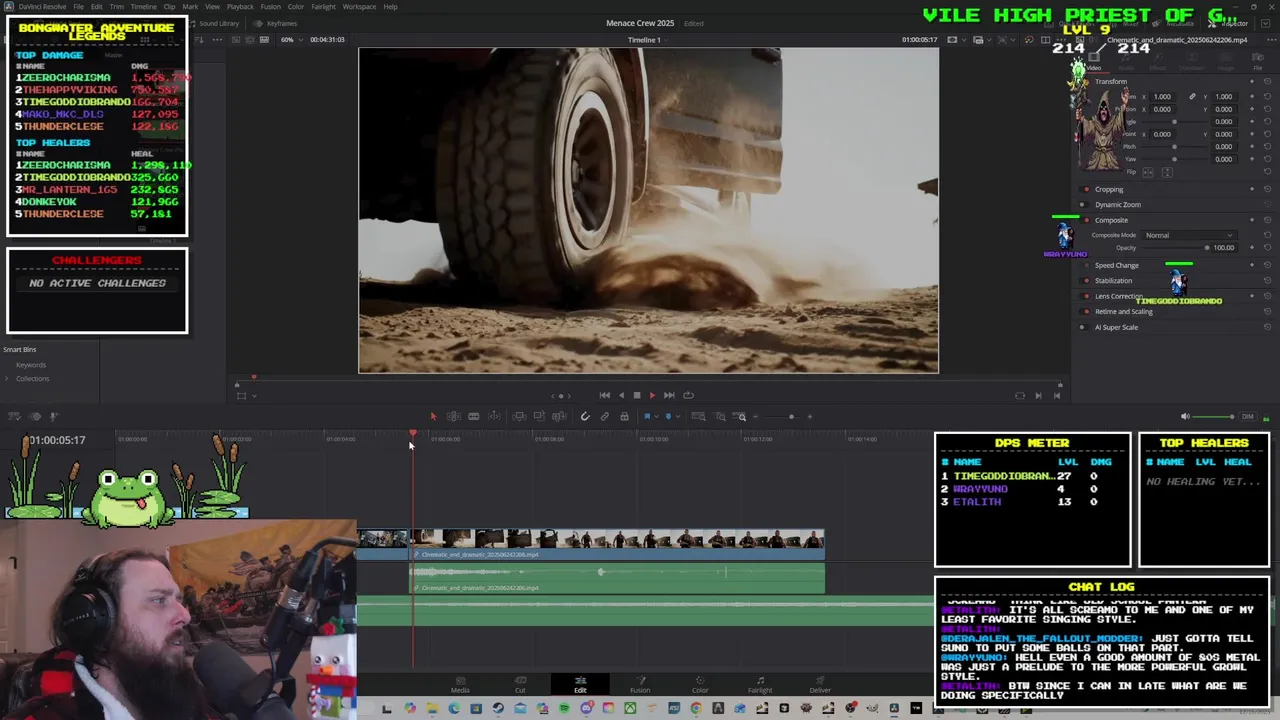
Task: Click the Replace Clip toolbar icon
Action: tap(559, 416)
